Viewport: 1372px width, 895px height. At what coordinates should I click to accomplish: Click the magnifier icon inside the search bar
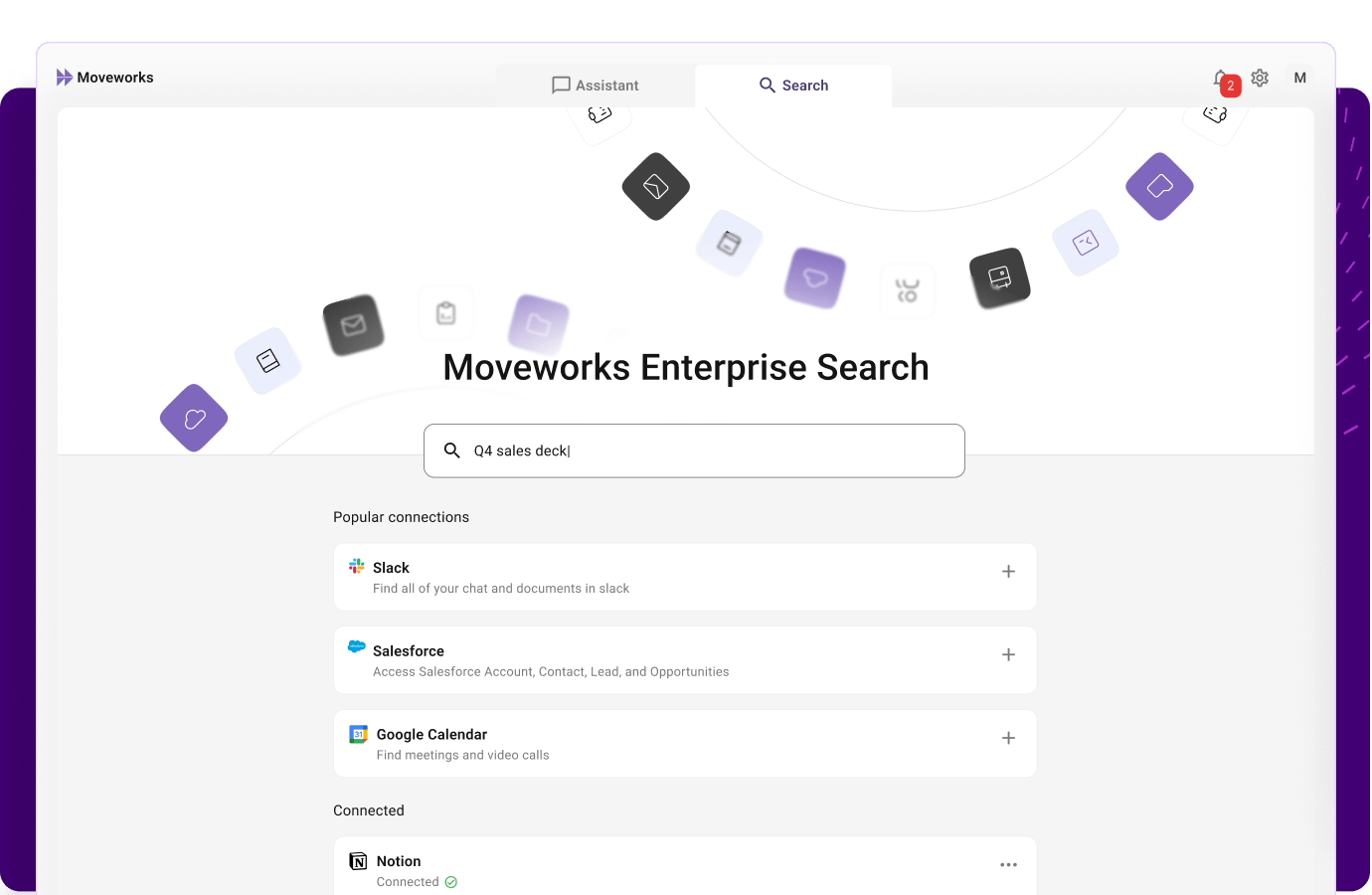tap(452, 450)
